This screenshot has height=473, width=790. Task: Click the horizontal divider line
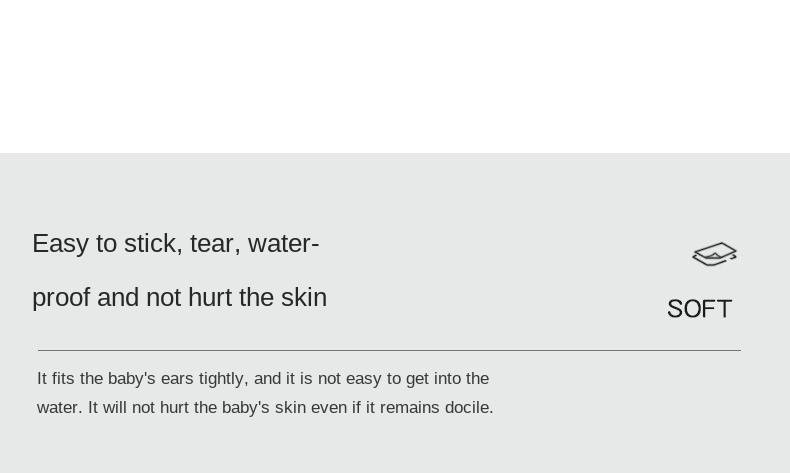[389, 350]
